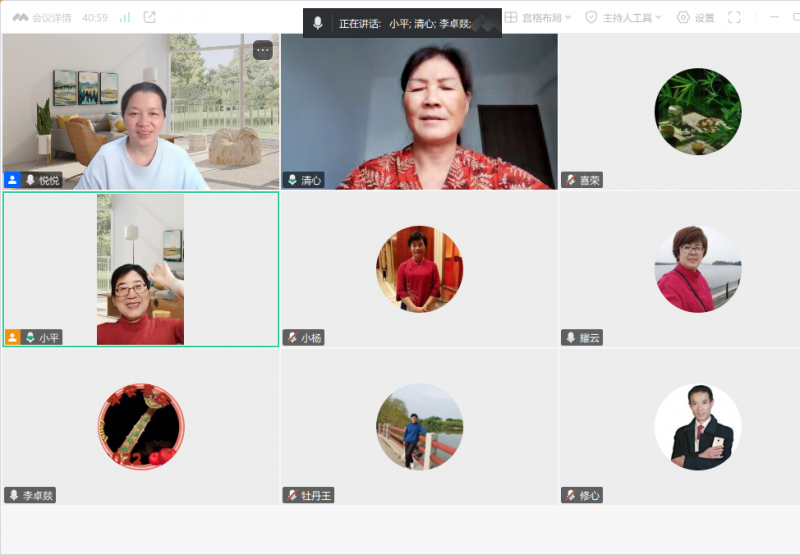Enter fullscreen mode via the fullscreen icon
The image size is (800, 555).
click(x=734, y=17)
